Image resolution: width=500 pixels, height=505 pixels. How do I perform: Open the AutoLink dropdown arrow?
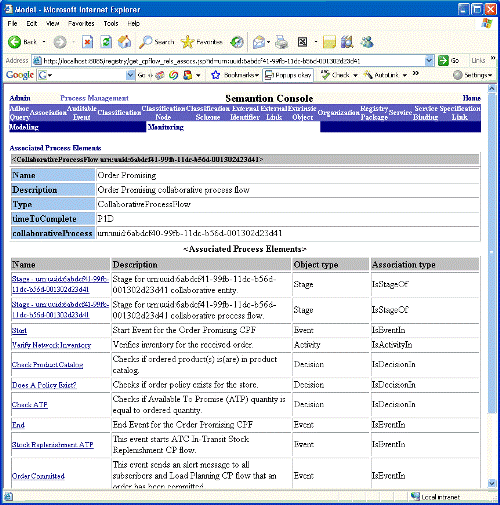405,75
